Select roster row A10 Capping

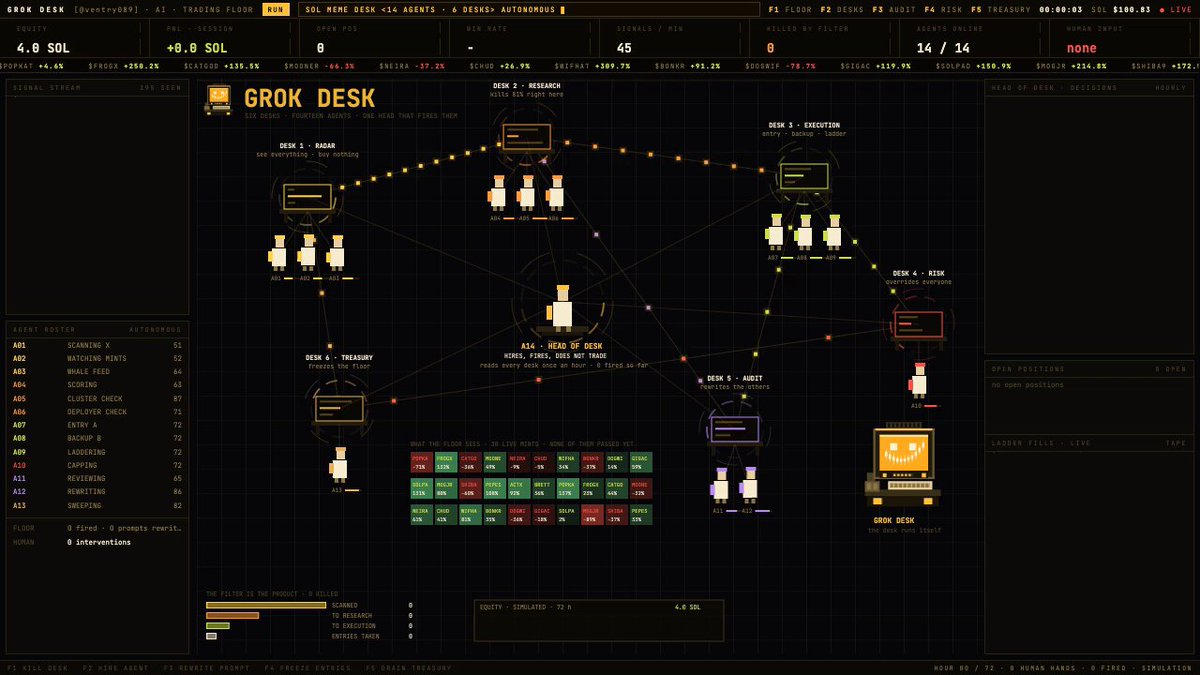pos(97,465)
